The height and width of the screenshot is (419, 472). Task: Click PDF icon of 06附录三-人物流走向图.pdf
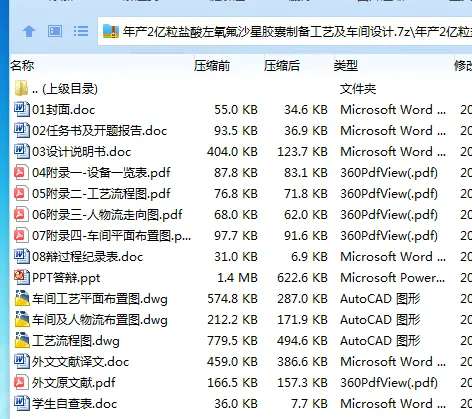(x=21, y=214)
